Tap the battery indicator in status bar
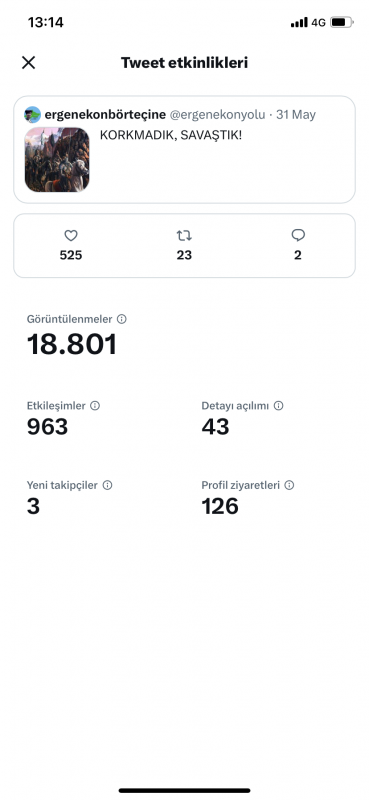This screenshot has width=369, height=800. (x=341, y=22)
